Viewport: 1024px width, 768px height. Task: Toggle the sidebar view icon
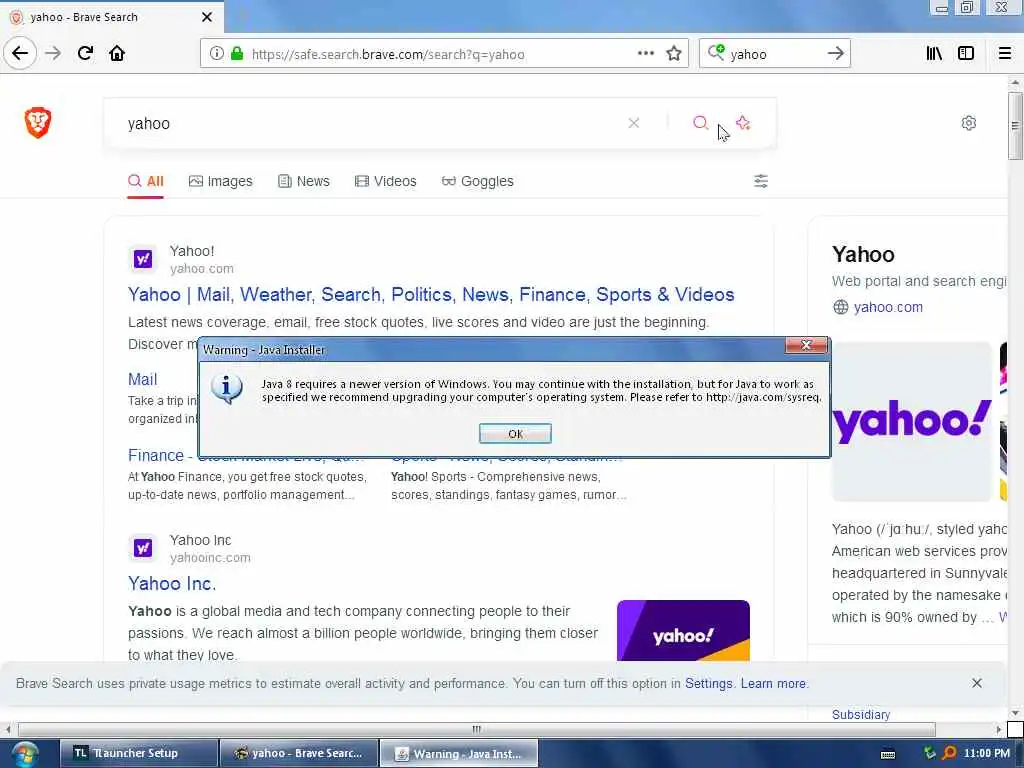click(966, 53)
